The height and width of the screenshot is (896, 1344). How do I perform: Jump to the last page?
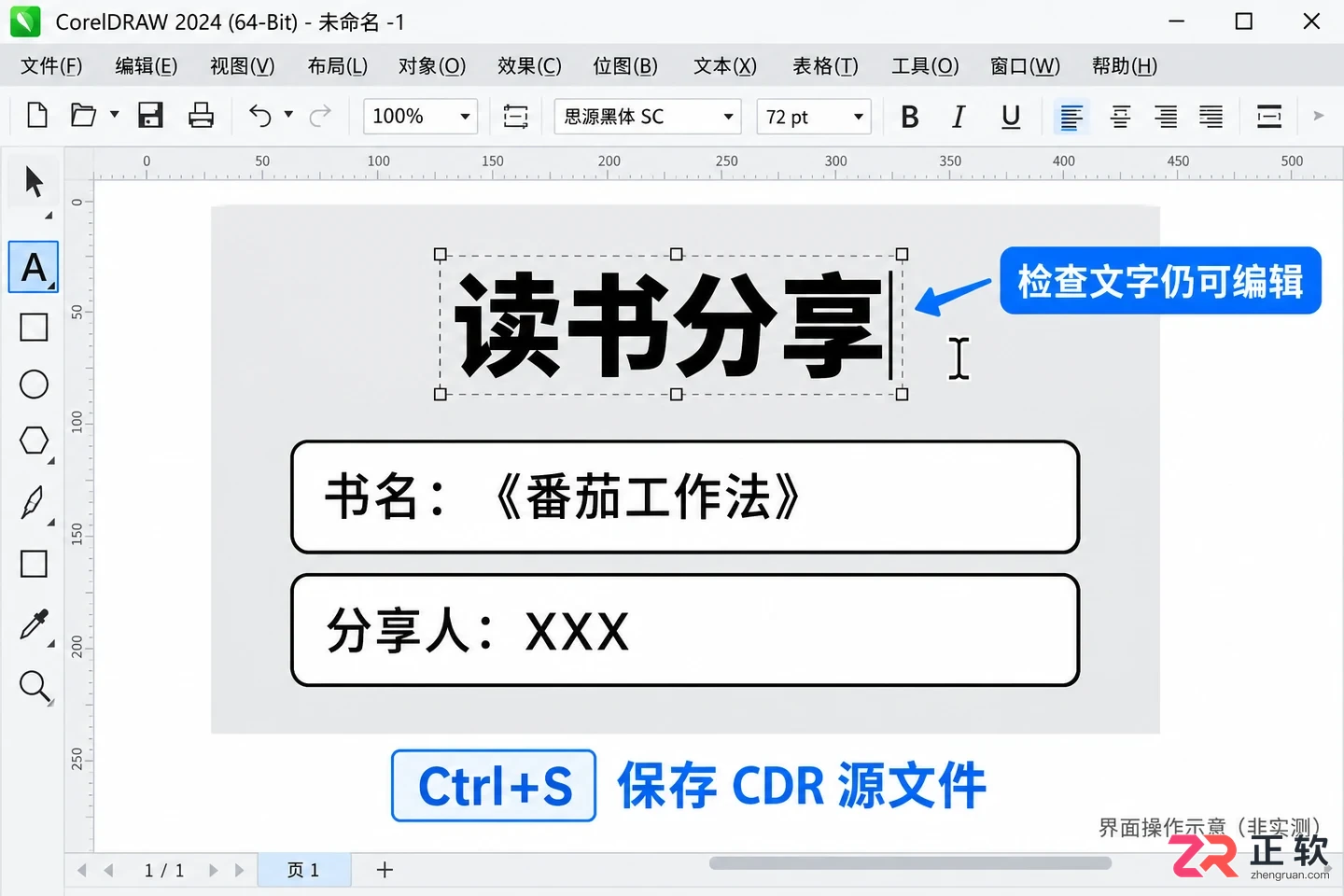coord(240,870)
